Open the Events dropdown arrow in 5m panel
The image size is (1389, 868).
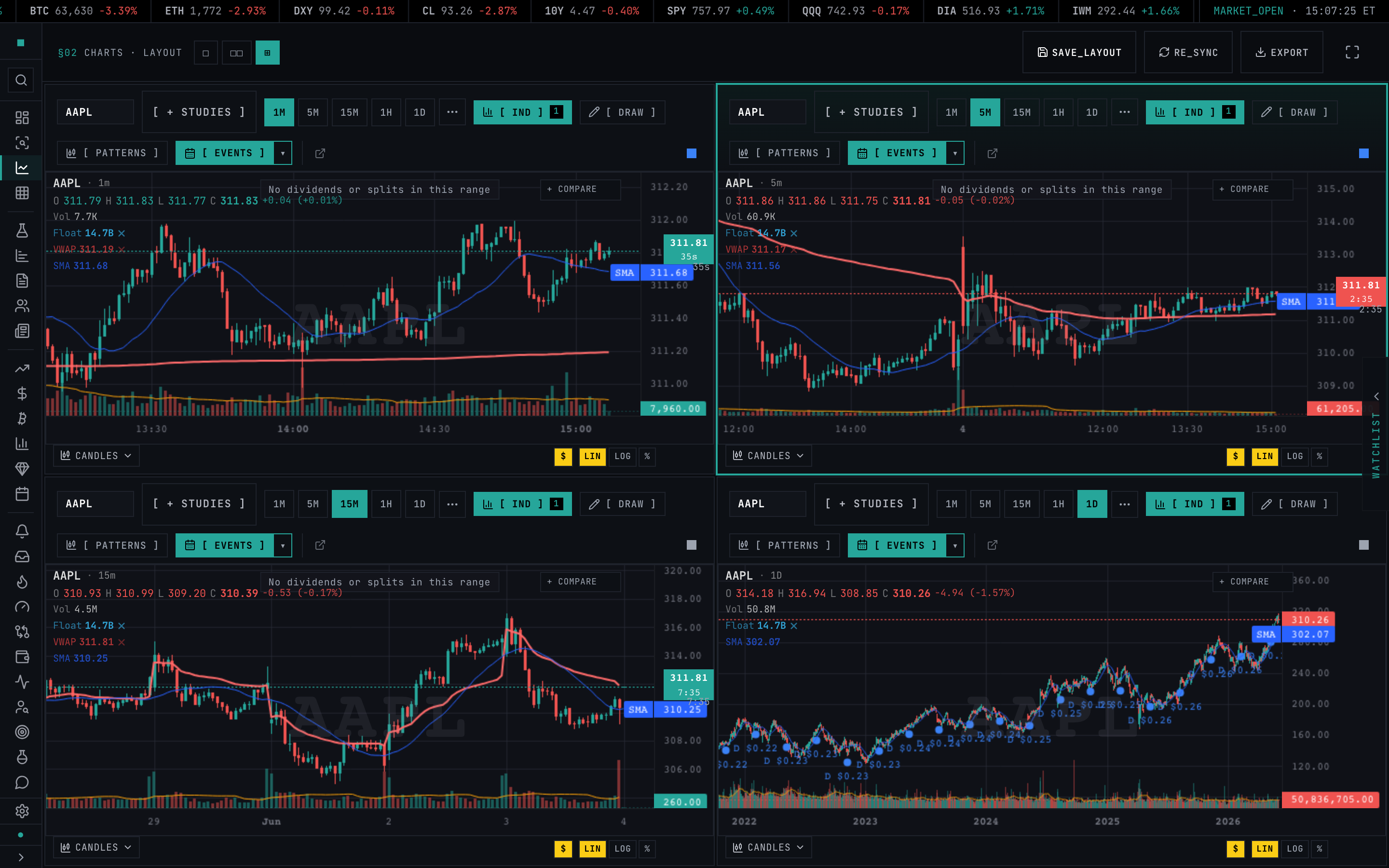pyautogui.click(x=954, y=153)
